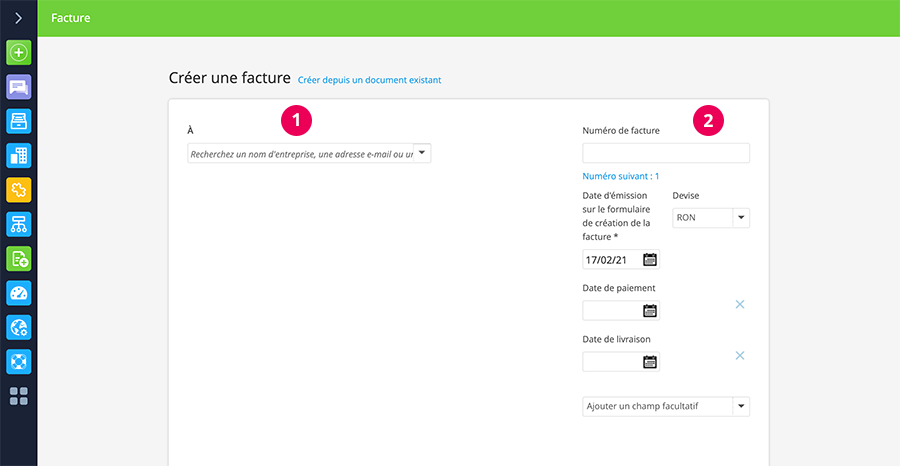900x466 pixels.
Task: Click the org chart hierarchy icon
Action: point(18,224)
